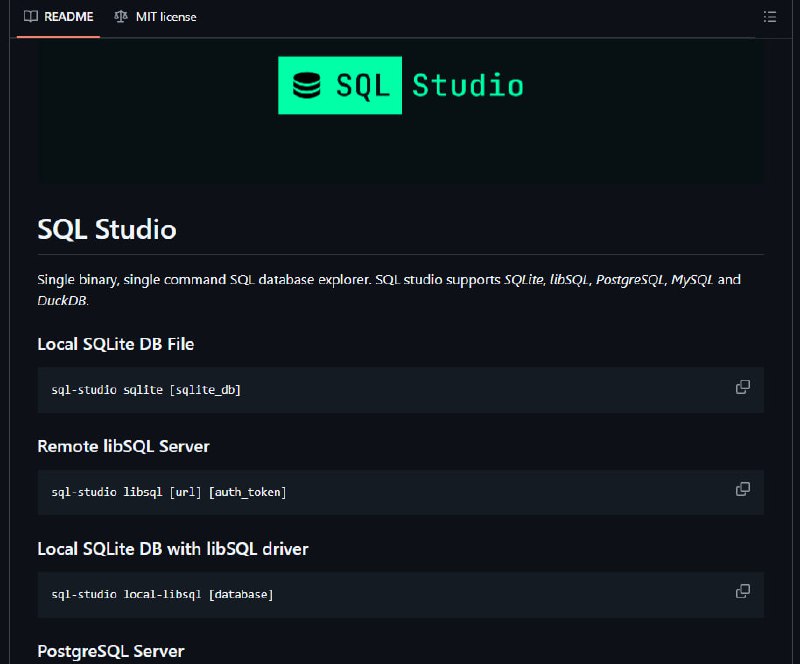Click the PostgreSQL Server heading

(110, 651)
